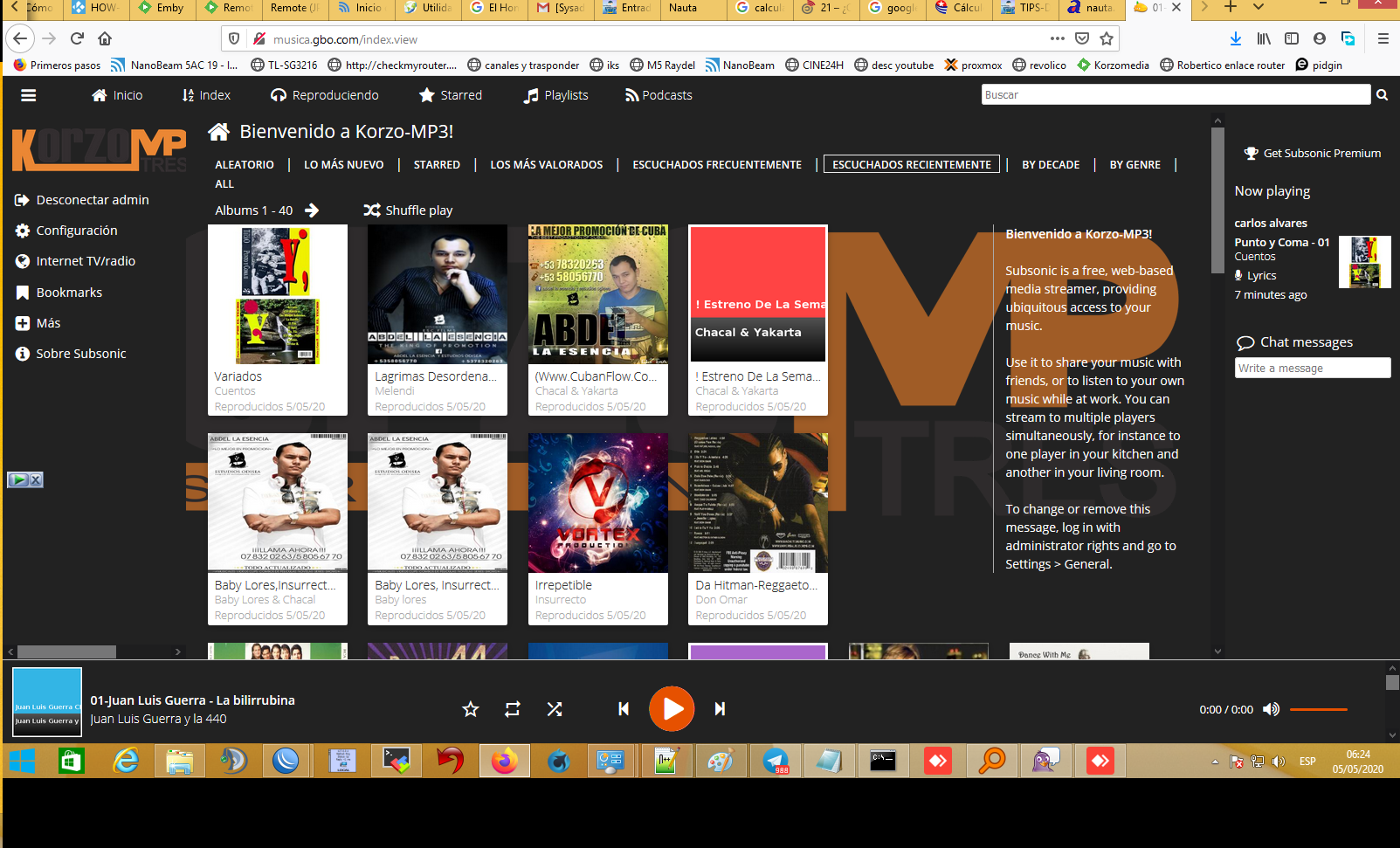
Task: Select LO MÁS NUEVO filter
Action: pyautogui.click(x=344, y=164)
